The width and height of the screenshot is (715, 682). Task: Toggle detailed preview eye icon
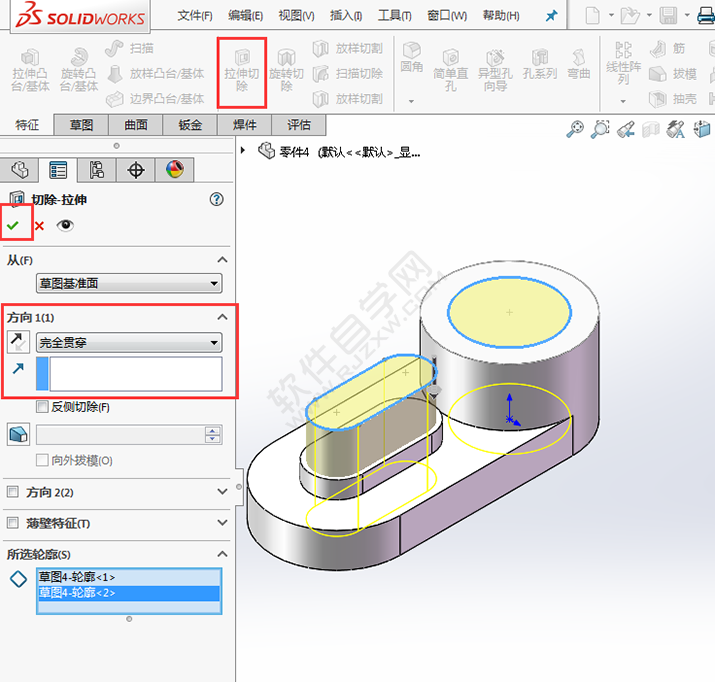click(x=65, y=225)
